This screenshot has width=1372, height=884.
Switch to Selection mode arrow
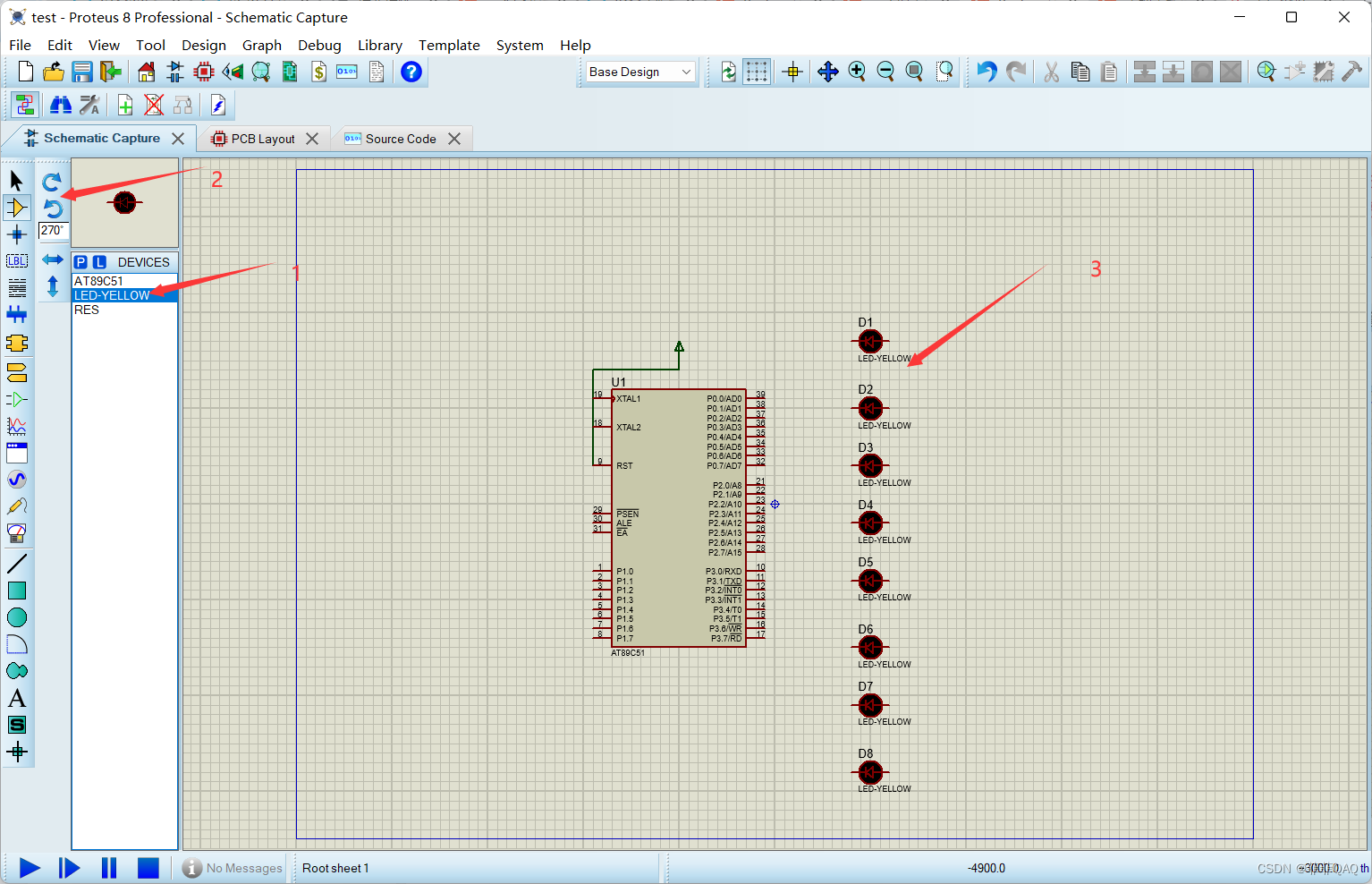click(x=16, y=181)
